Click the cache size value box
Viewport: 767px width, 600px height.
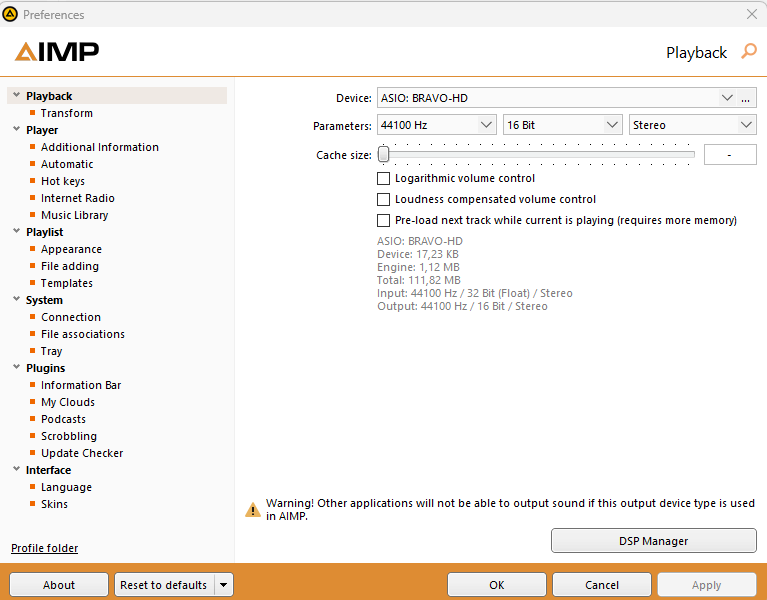(730, 155)
